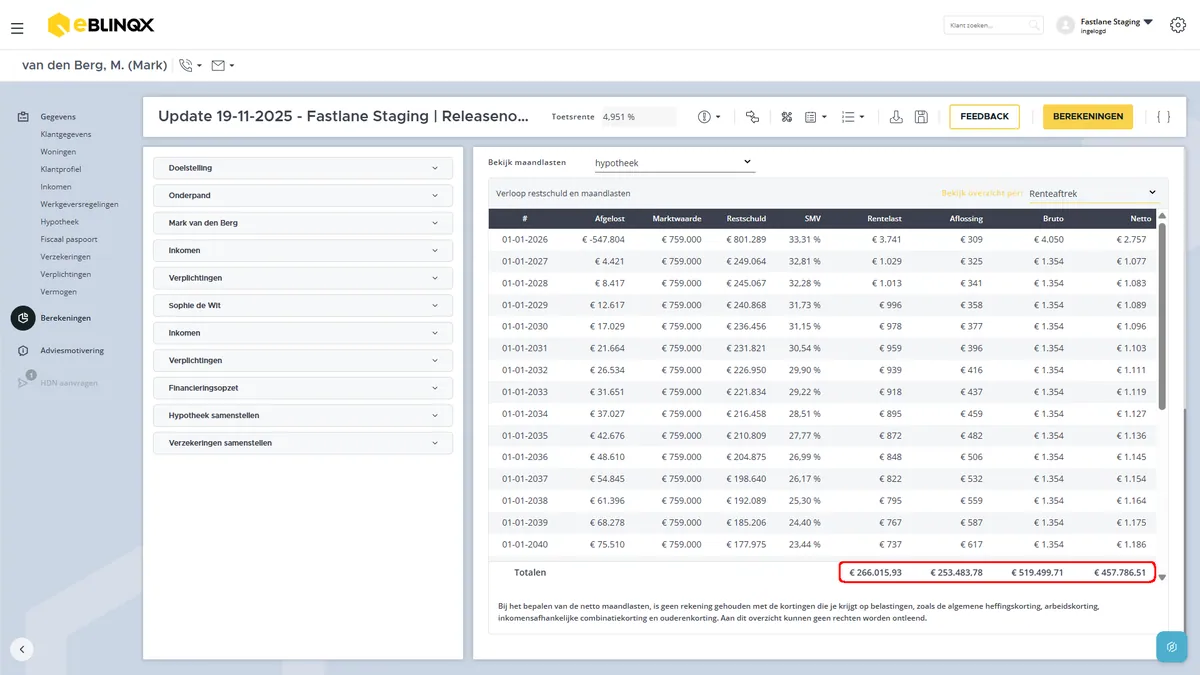The image size is (1200, 675).
Task: Expand the Hypotheek samenstellen section
Action: pyautogui.click(x=303, y=415)
